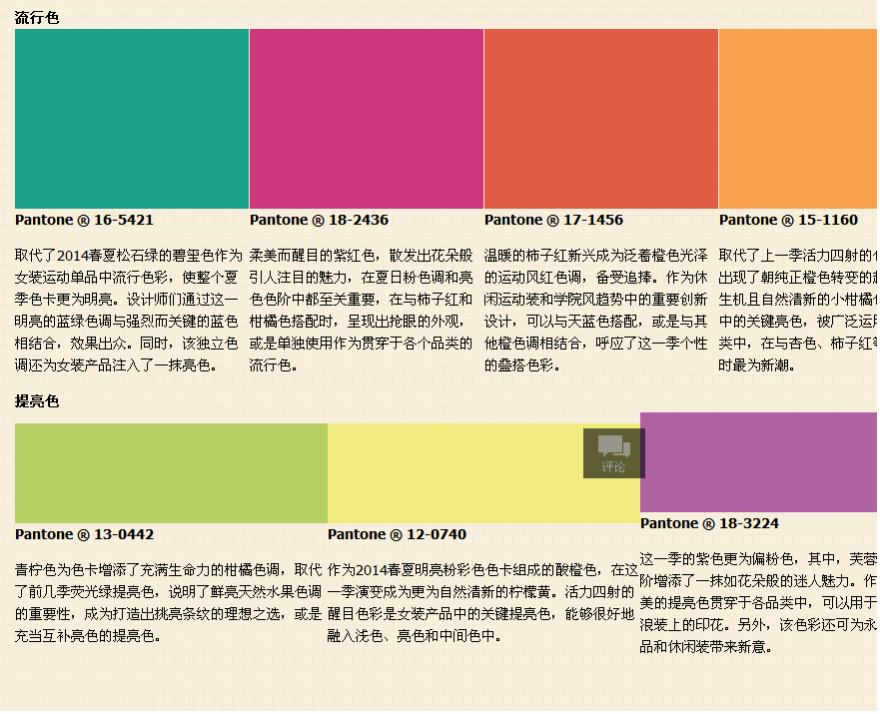The image size is (880, 714).
Task: Click the 评论 comment bubble icon
Action: tap(615, 454)
